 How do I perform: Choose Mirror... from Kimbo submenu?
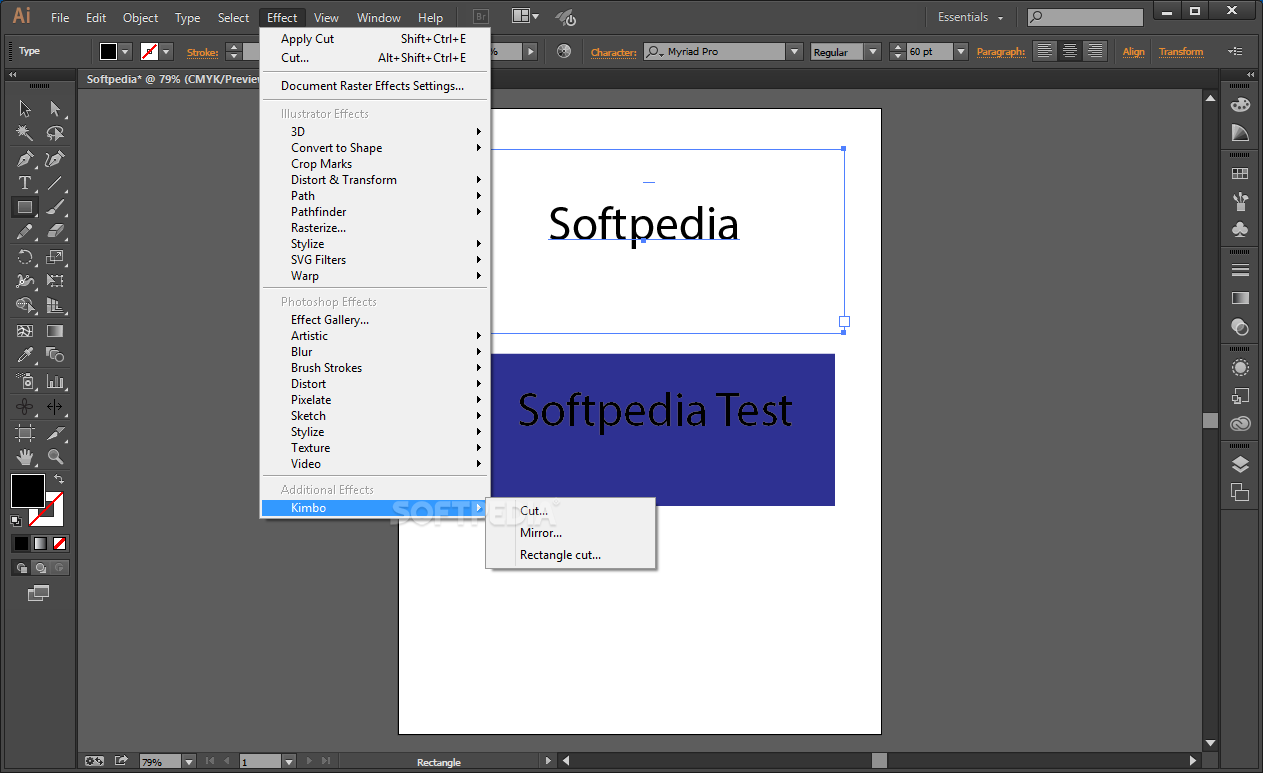pyautogui.click(x=541, y=533)
